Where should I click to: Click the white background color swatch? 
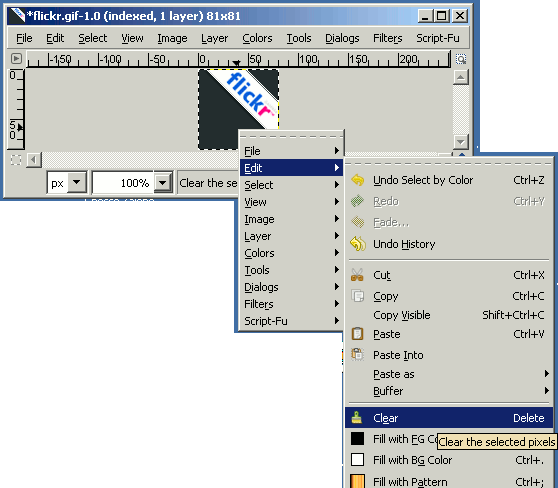tap(357, 460)
